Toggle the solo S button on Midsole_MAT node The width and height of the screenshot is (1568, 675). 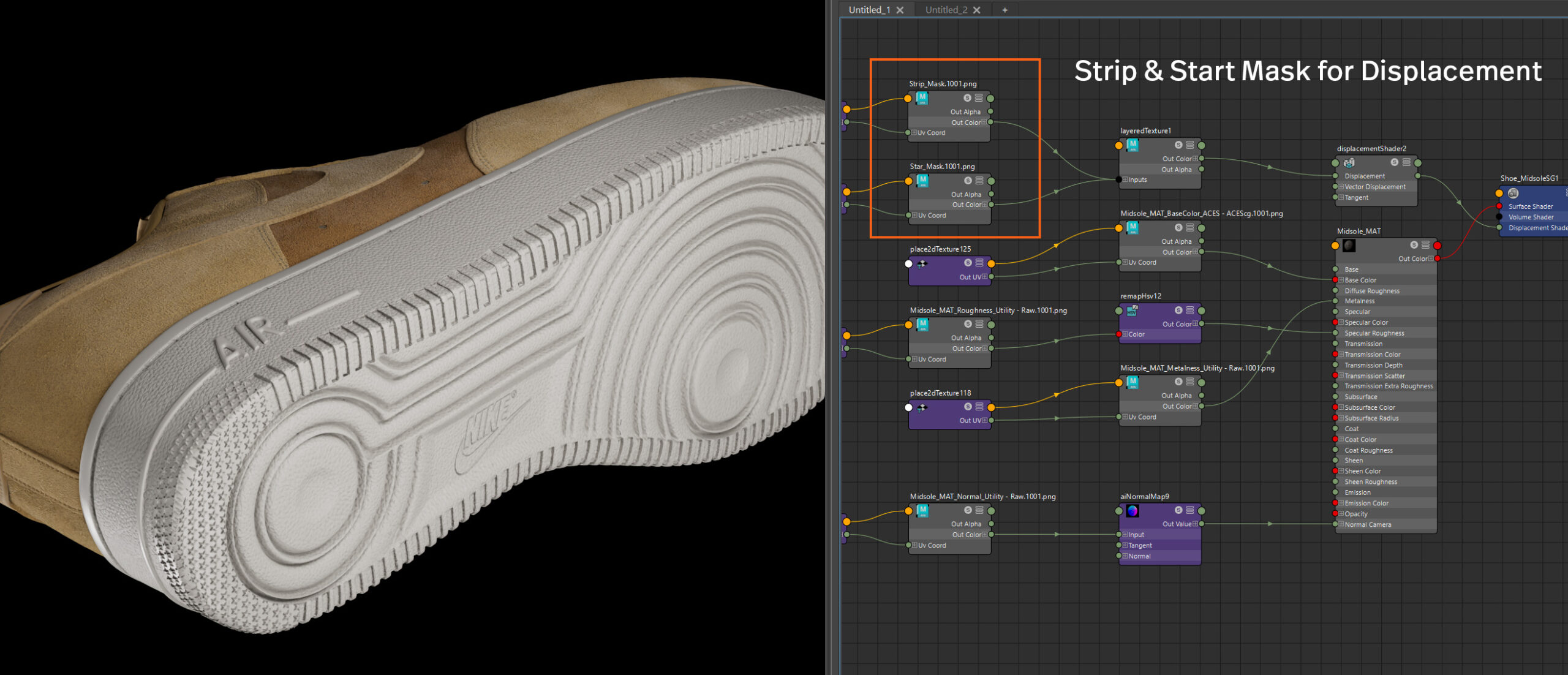coord(1414,245)
